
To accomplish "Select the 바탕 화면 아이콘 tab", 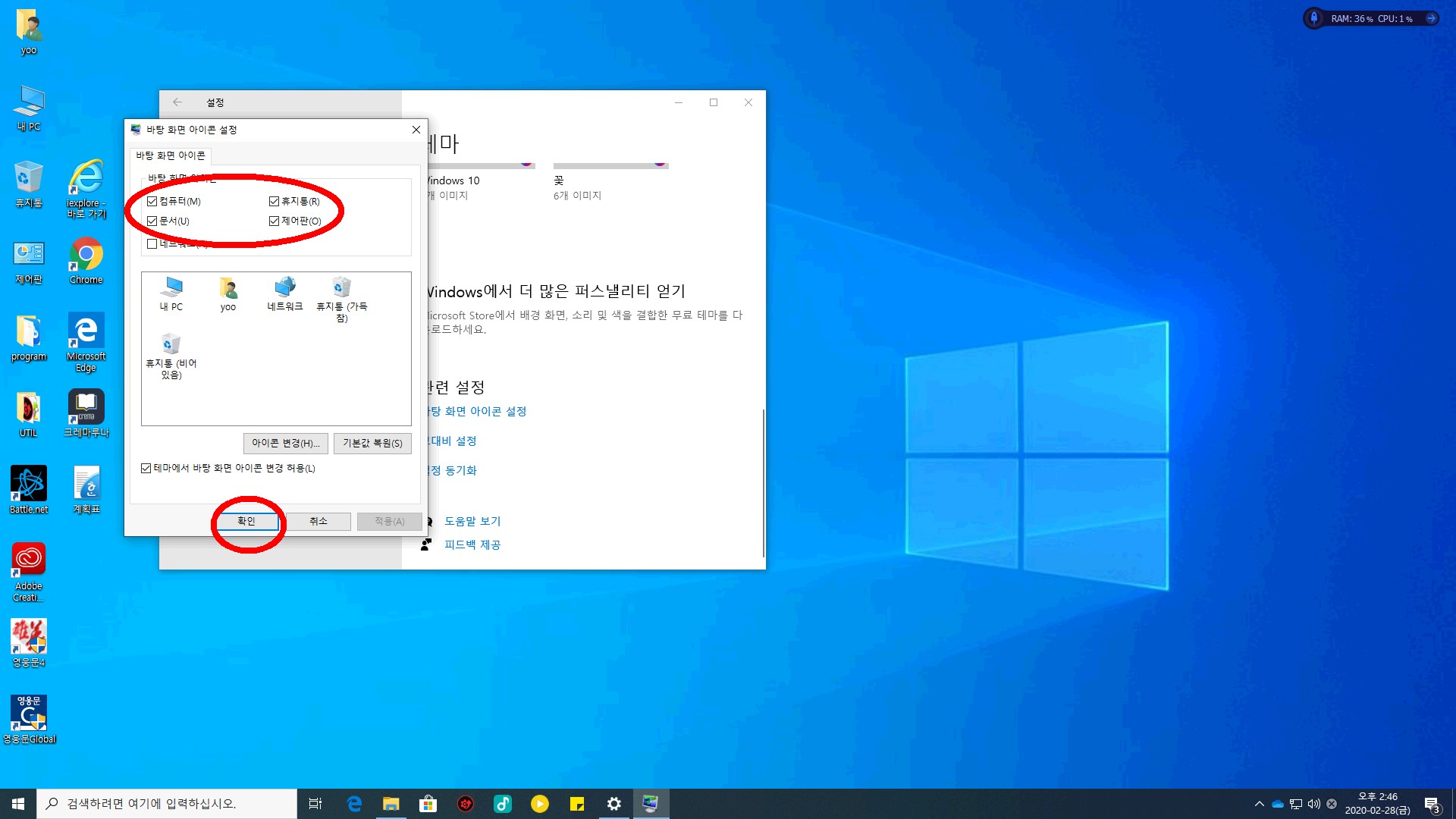I will click(171, 155).
